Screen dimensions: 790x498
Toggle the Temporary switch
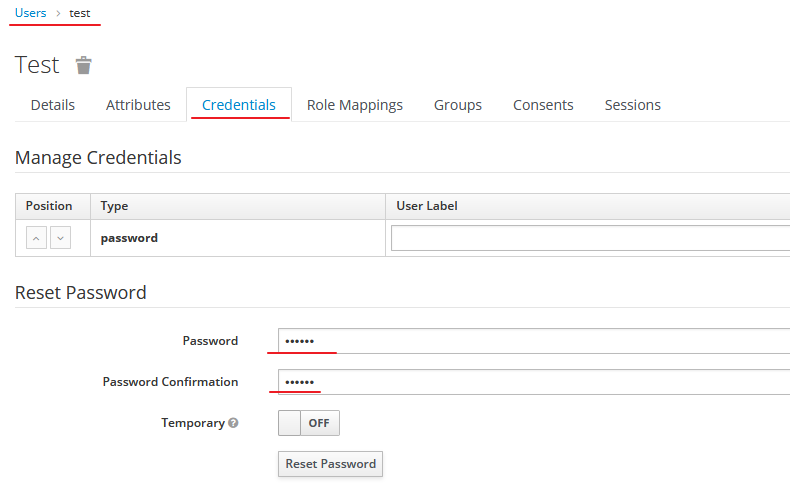click(x=309, y=423)
